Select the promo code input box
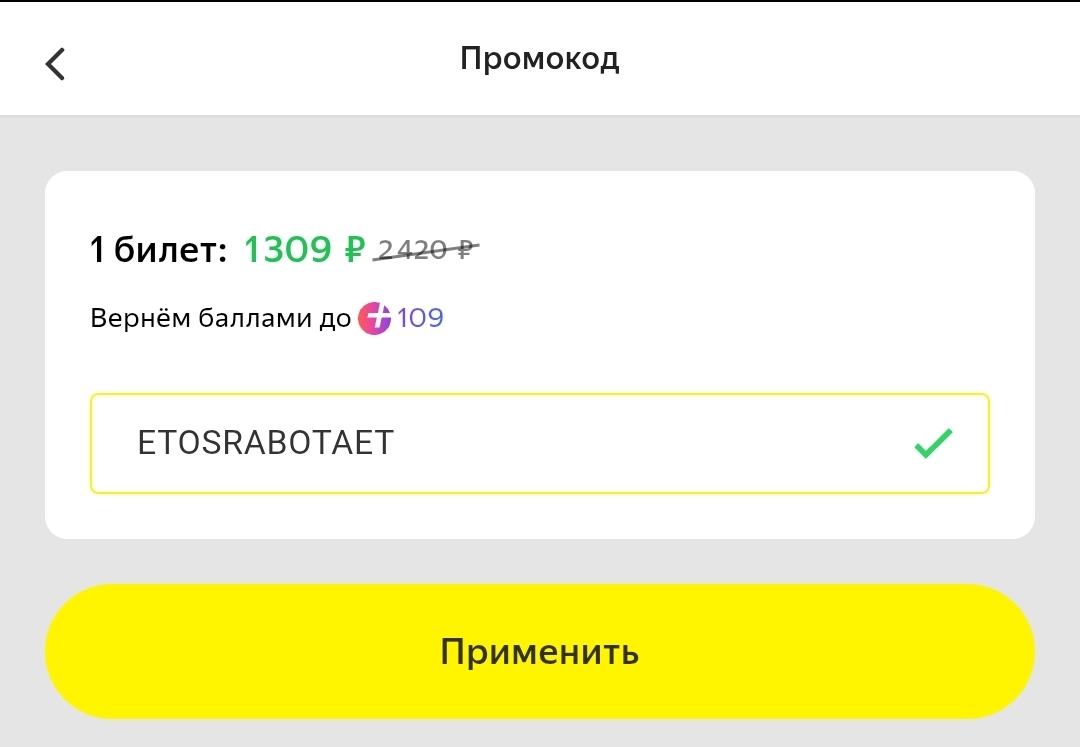 point(540,443)
